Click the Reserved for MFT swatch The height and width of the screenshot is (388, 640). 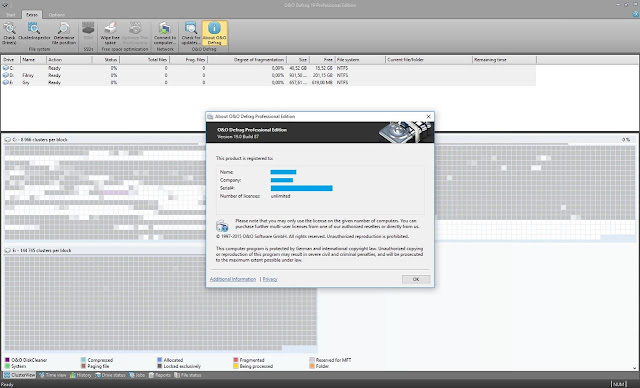[312, 360]
